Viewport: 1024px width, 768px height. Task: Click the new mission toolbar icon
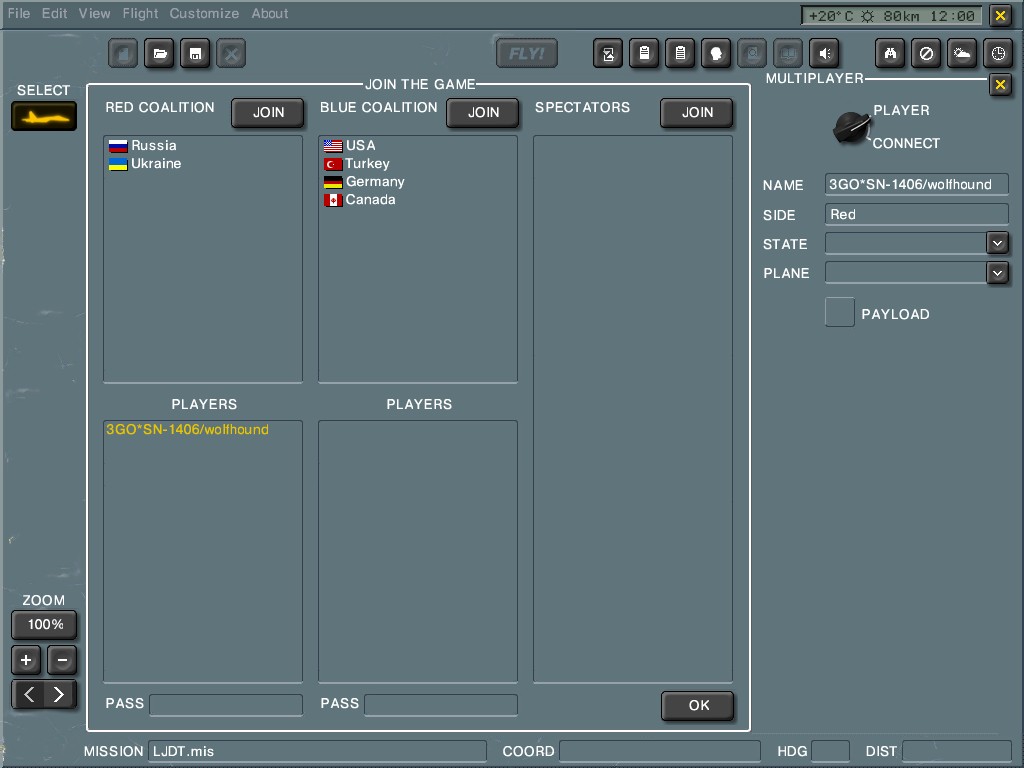point(123,54)
